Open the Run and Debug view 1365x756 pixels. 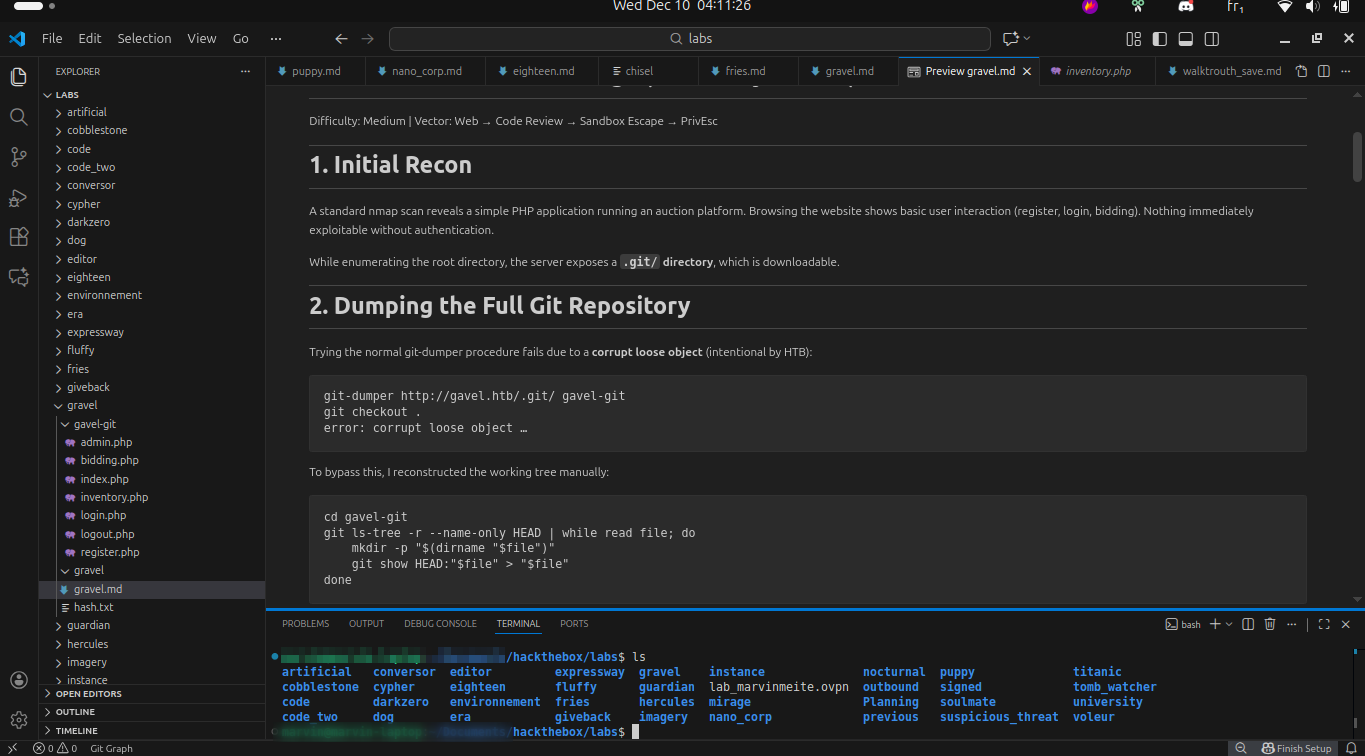[x=18, y=198]
